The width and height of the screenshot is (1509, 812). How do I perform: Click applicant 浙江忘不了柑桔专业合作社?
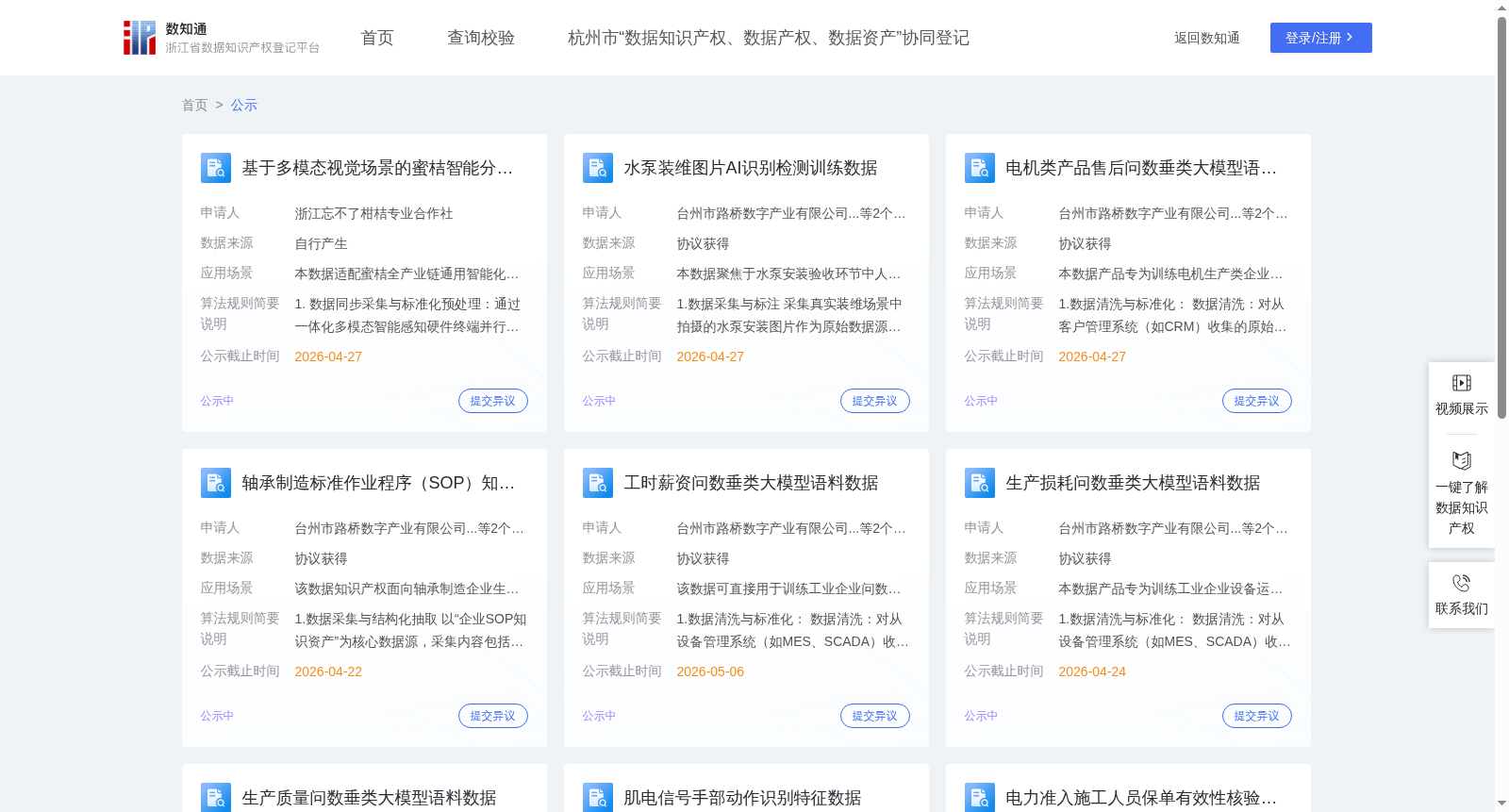(x=373, y=213)
